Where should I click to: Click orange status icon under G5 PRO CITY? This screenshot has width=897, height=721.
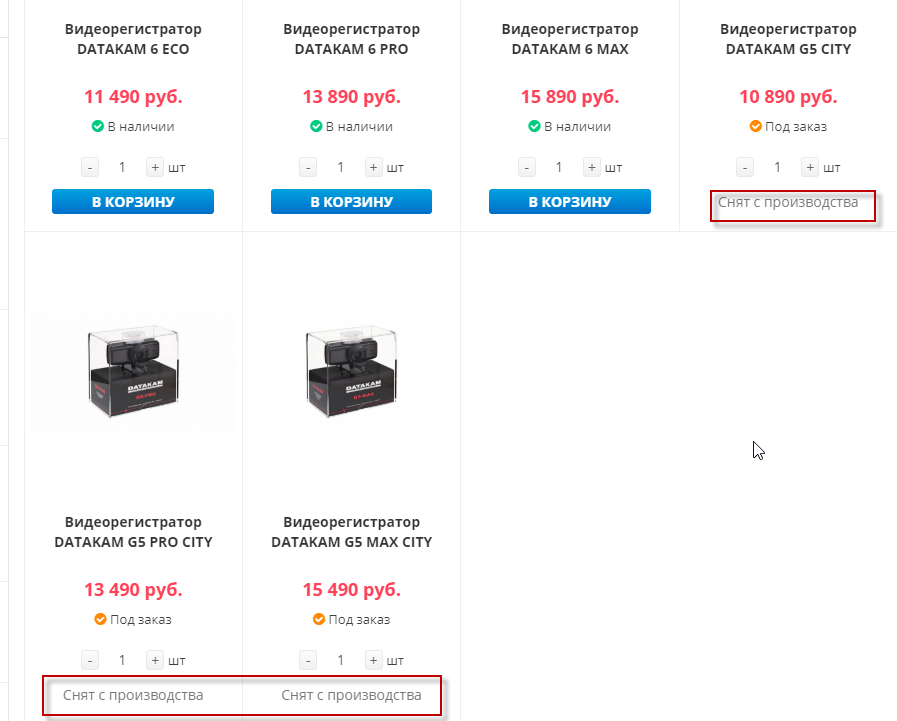pos(100,620)
